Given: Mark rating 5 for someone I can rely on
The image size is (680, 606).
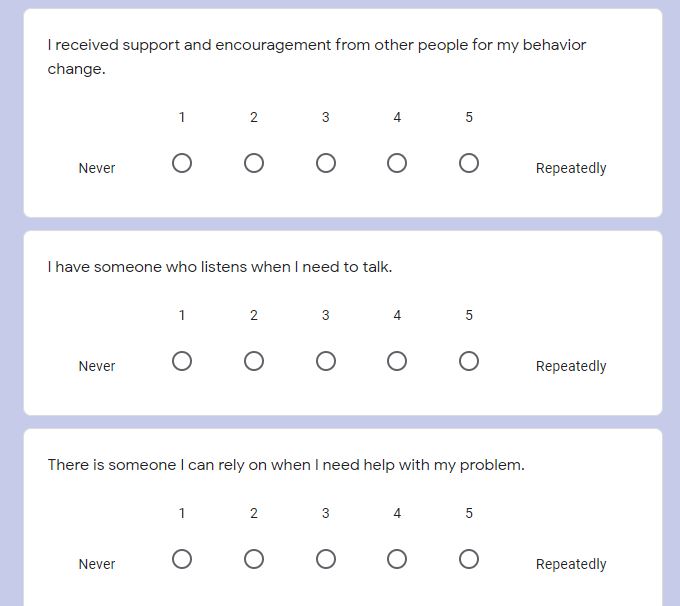Looking at the screenshot, I should [469, 559].
